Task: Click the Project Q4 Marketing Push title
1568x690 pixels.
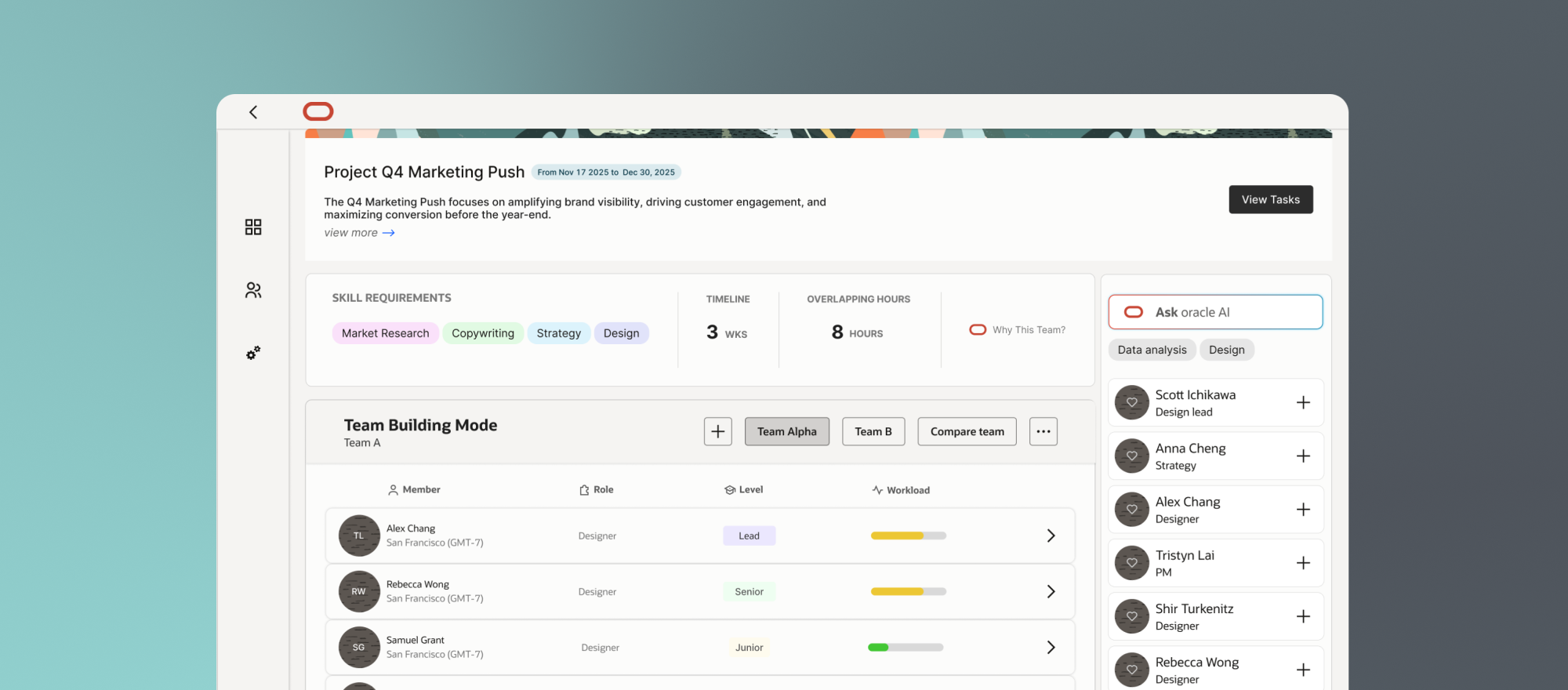Action: pyautogui.click(x=424, y=172)
